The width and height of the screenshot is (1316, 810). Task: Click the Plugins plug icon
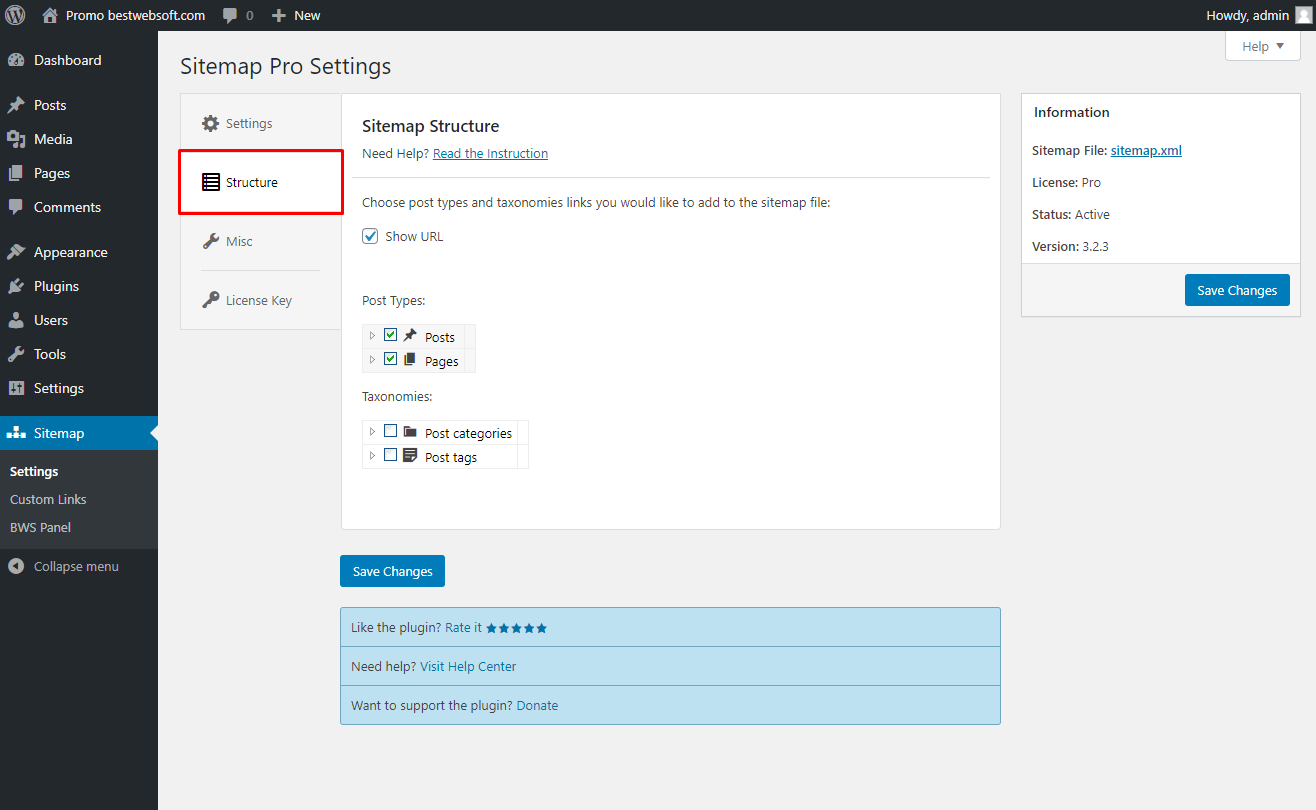coord(16,286)
